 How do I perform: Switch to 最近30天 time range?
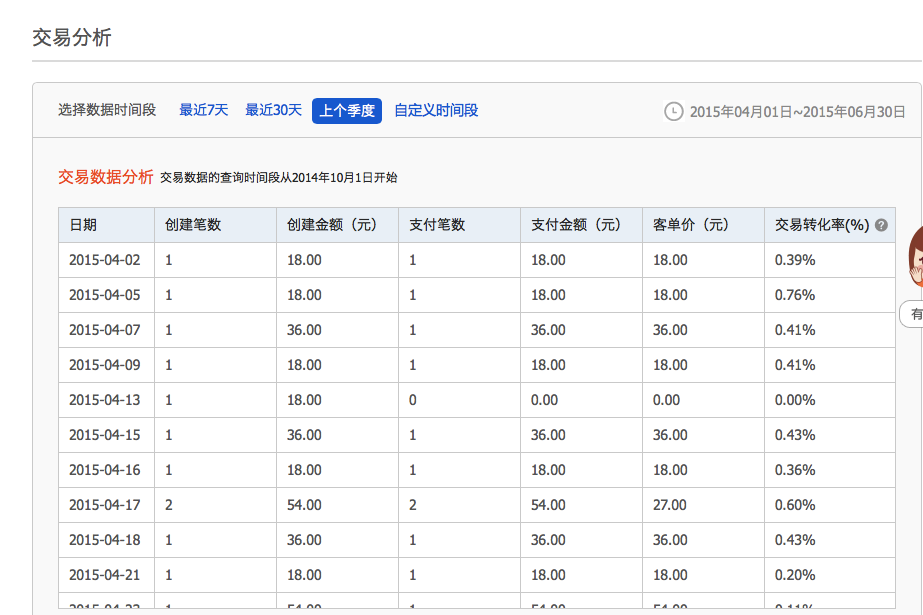pos(273,110)
